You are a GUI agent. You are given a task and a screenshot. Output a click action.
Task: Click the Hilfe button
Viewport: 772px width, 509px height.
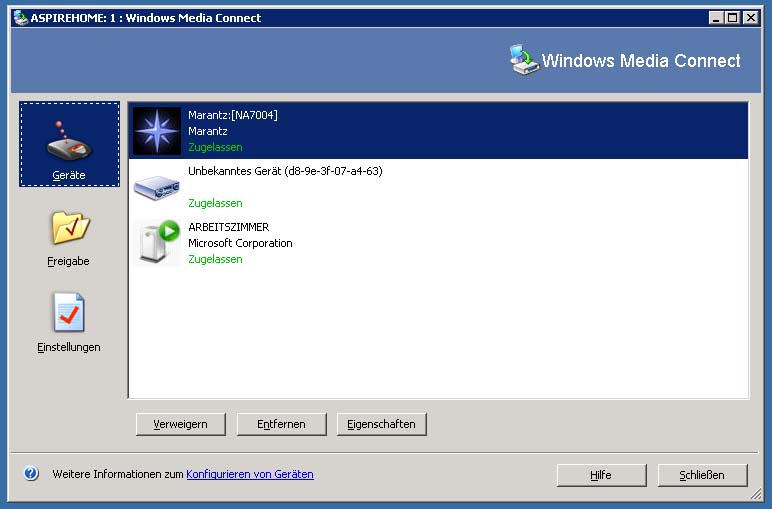[601, 475]
